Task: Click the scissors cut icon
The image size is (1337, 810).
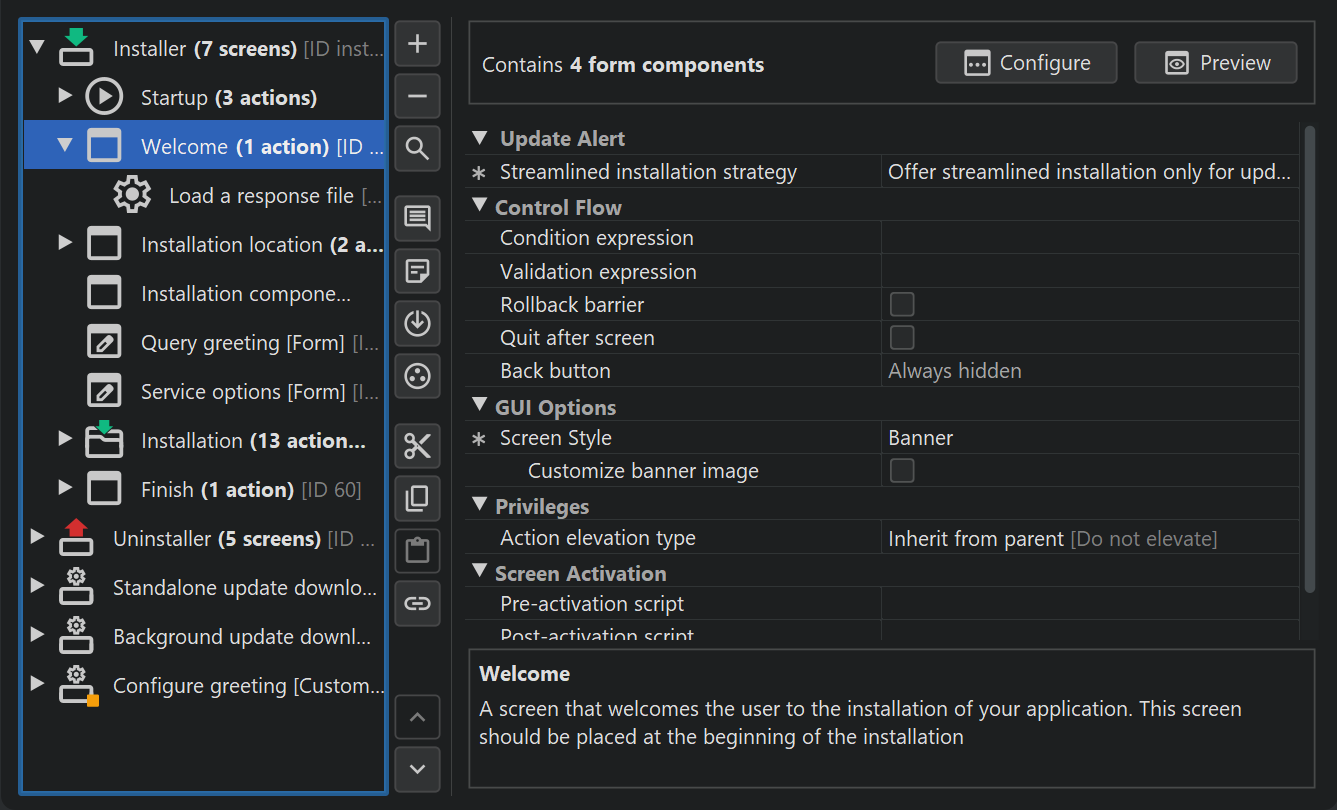Action: tap(418, 446)
